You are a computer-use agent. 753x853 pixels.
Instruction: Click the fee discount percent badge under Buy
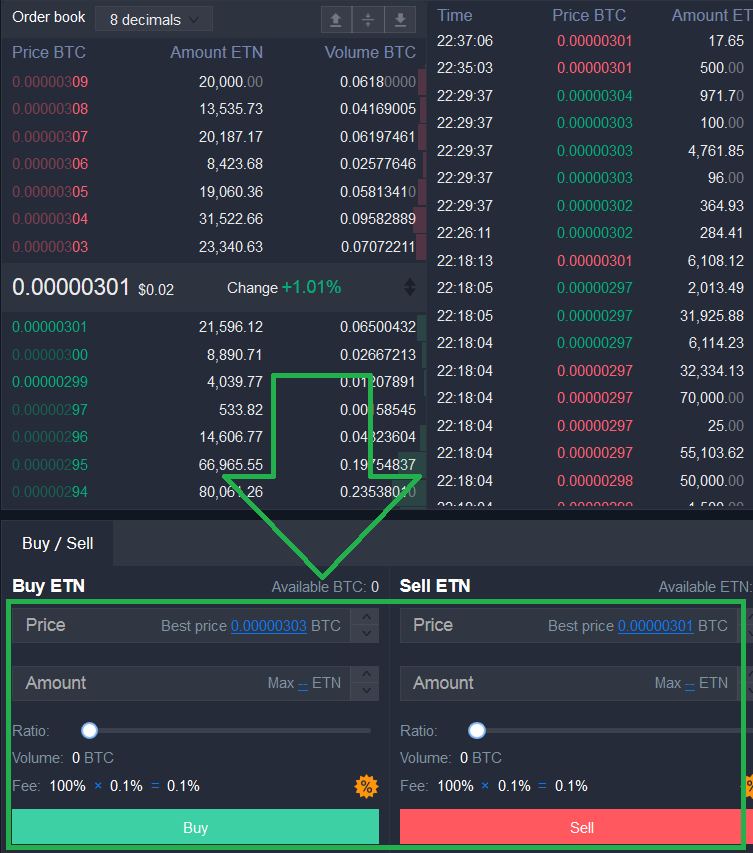(x=366, y=786)
